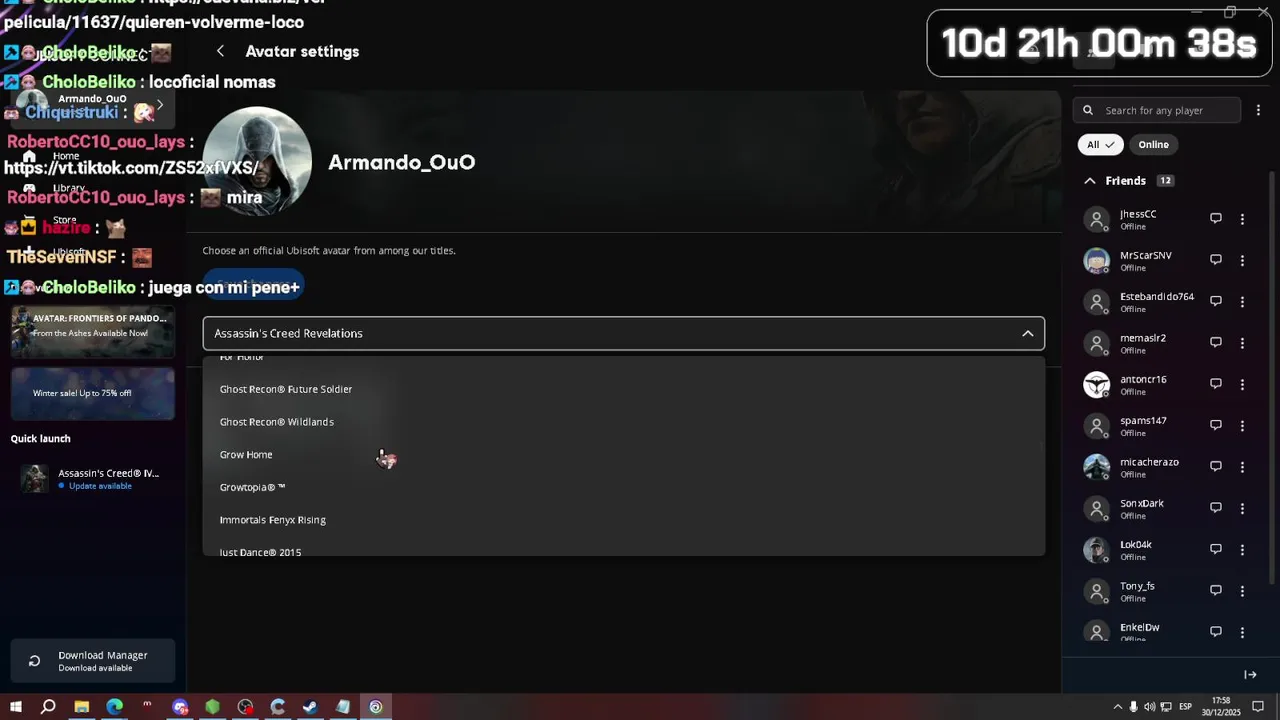Viewport: 1280px width, 720px height.
Task: Click micacherazo's friend avatar
Action: 1097,467
